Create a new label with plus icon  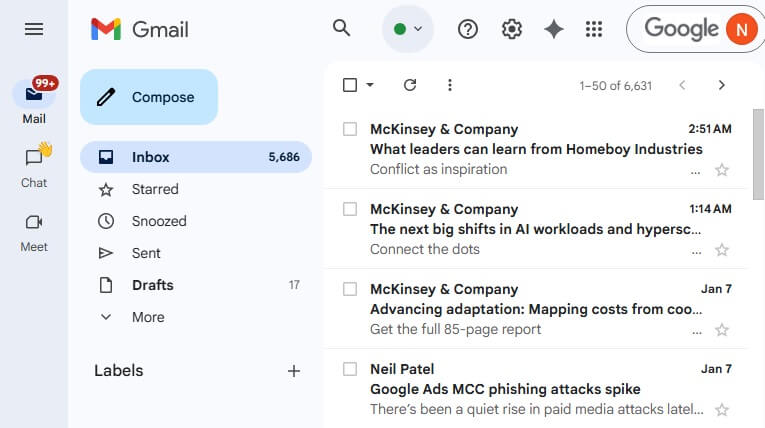(294, 371)
